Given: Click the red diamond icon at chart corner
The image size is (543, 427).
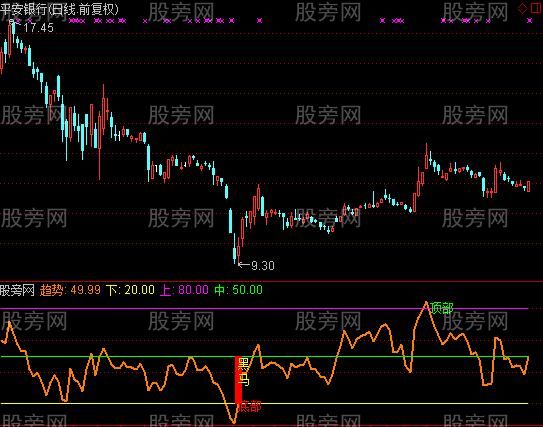Looking at the screenshot, I should pyautogui.click(x=522, y=8).
